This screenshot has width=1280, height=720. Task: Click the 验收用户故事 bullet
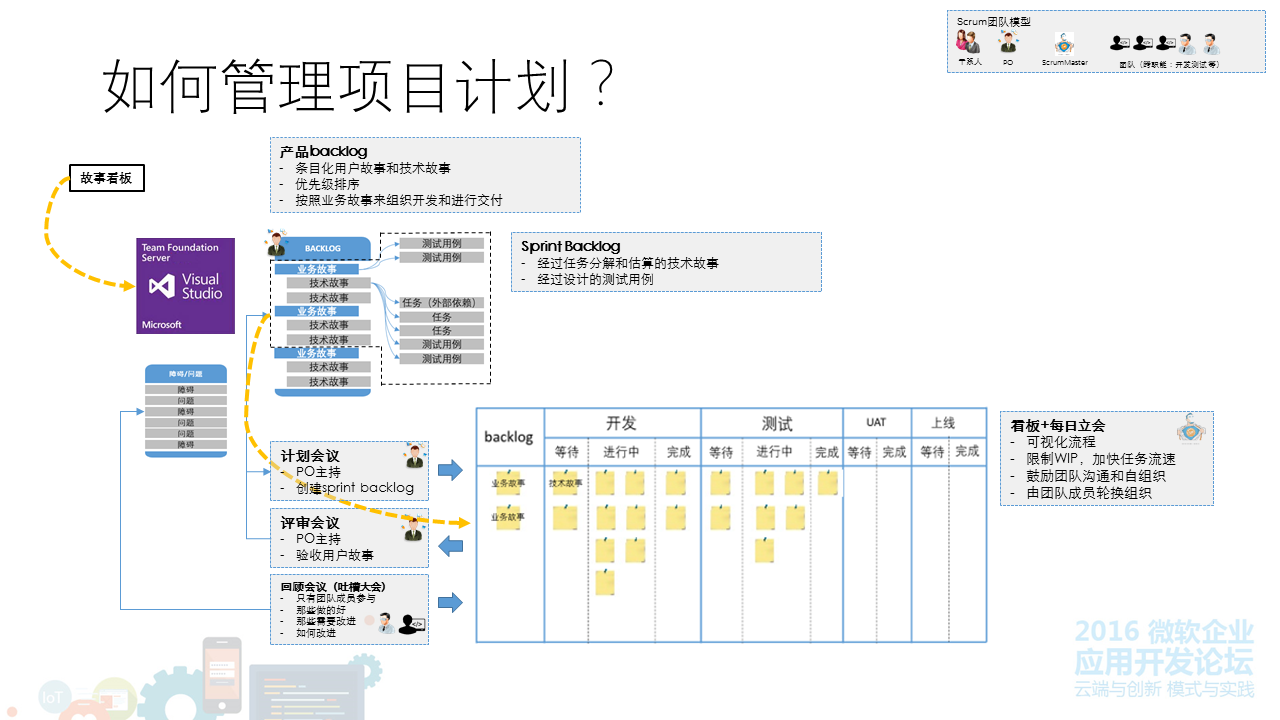point(335,555)
